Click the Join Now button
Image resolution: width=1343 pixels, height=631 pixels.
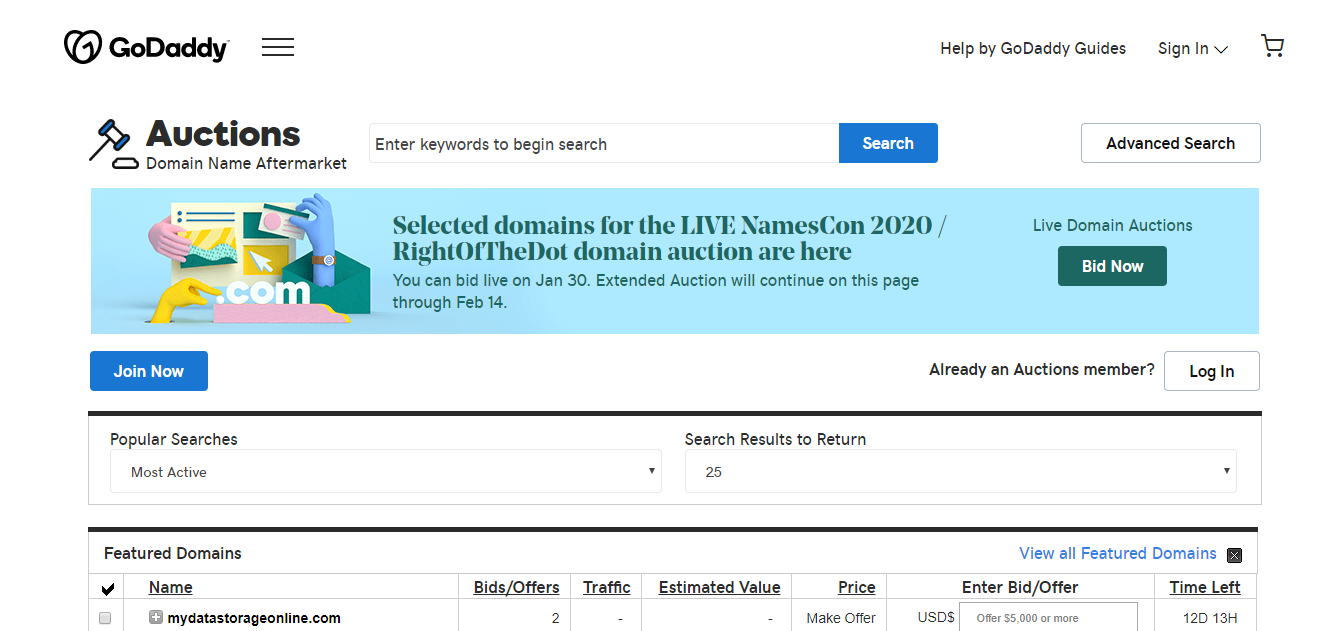point(149,371)
